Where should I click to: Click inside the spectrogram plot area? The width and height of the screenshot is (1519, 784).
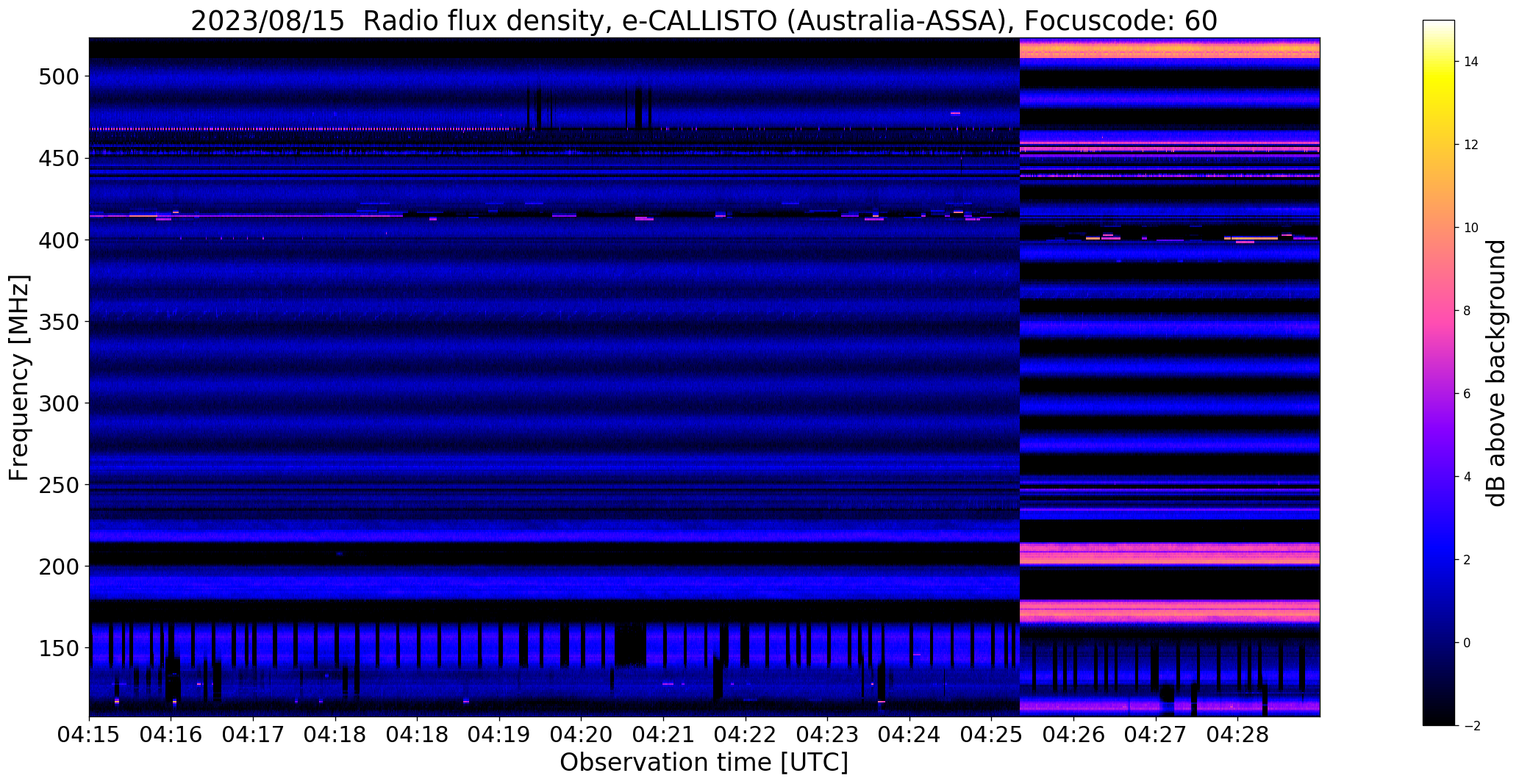click(704, 377)
